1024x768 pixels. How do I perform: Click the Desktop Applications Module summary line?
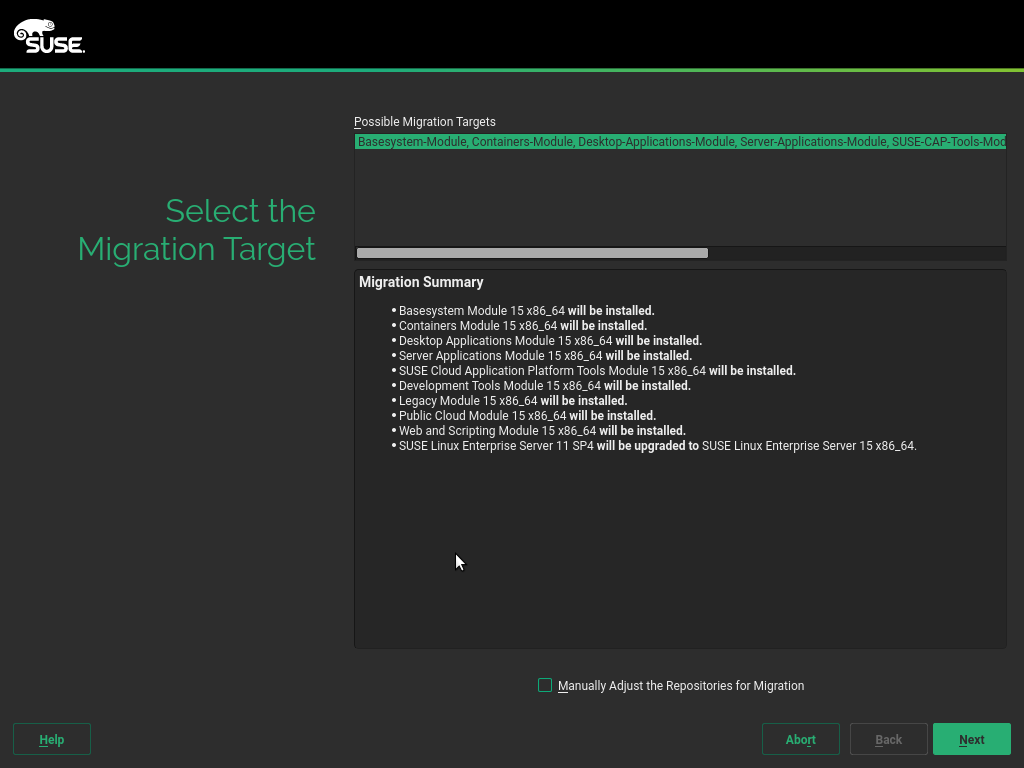(550, 340)
